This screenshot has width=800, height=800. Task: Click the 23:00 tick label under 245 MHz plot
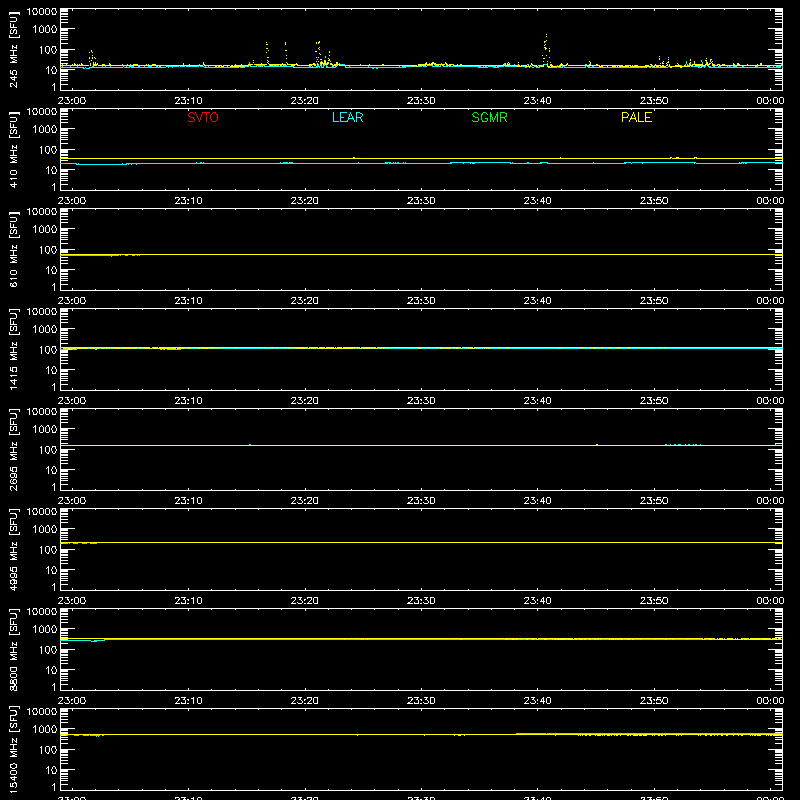click(x=71, y=101)
